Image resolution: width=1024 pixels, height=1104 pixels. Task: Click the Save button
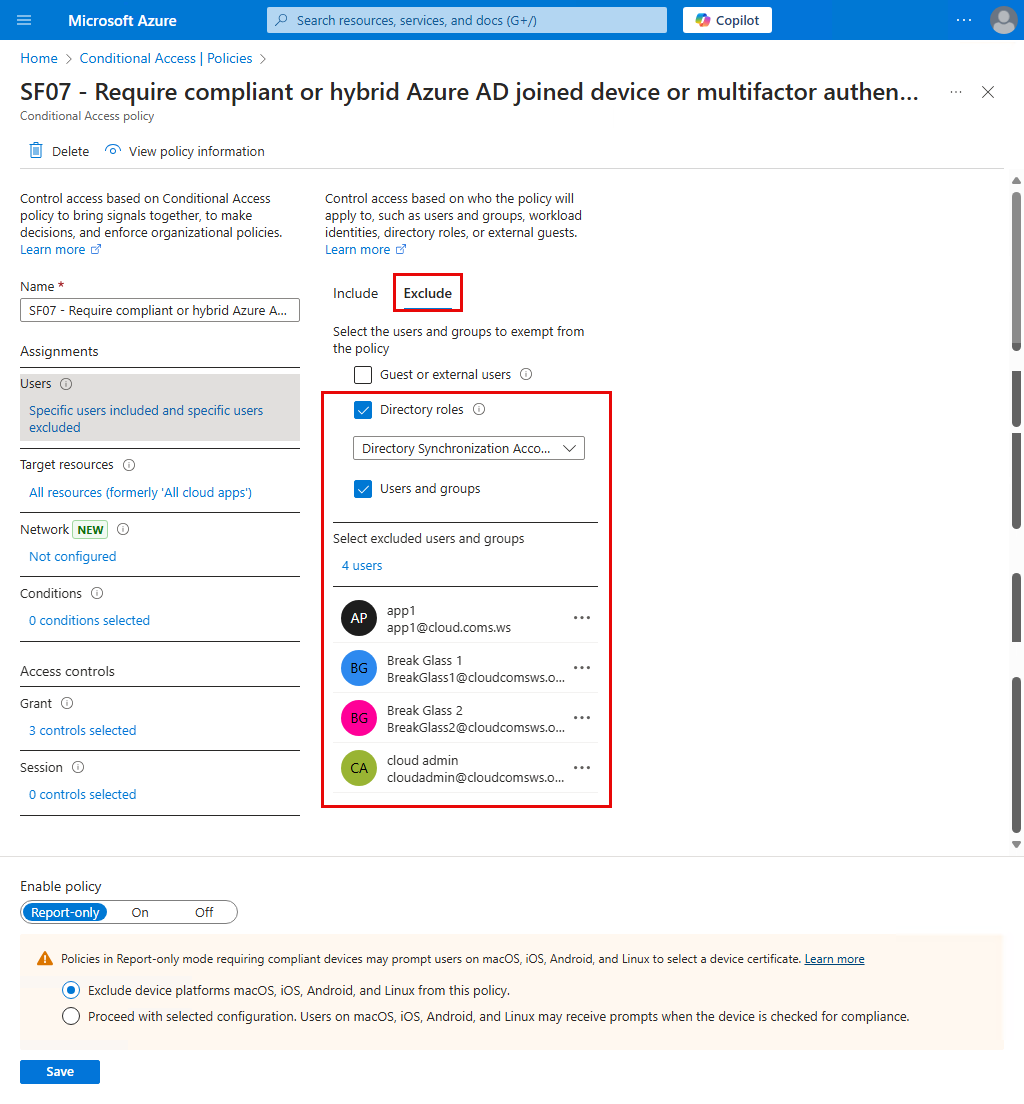(60, 1072)
